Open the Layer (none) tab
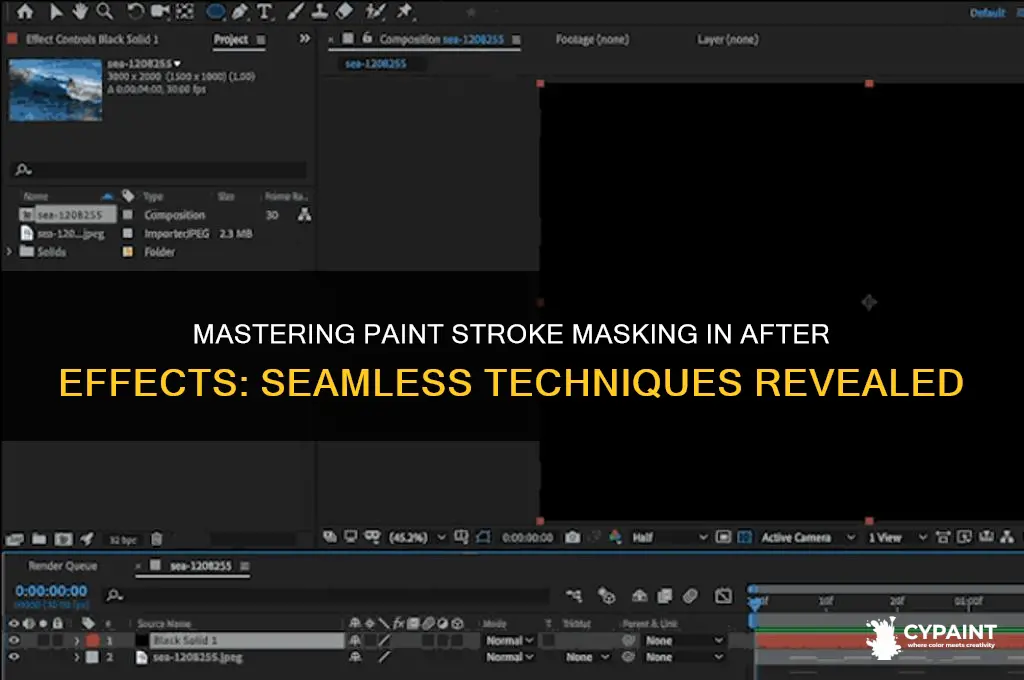This screenshot has width=1024, height=680. click(x=728, y=39)
